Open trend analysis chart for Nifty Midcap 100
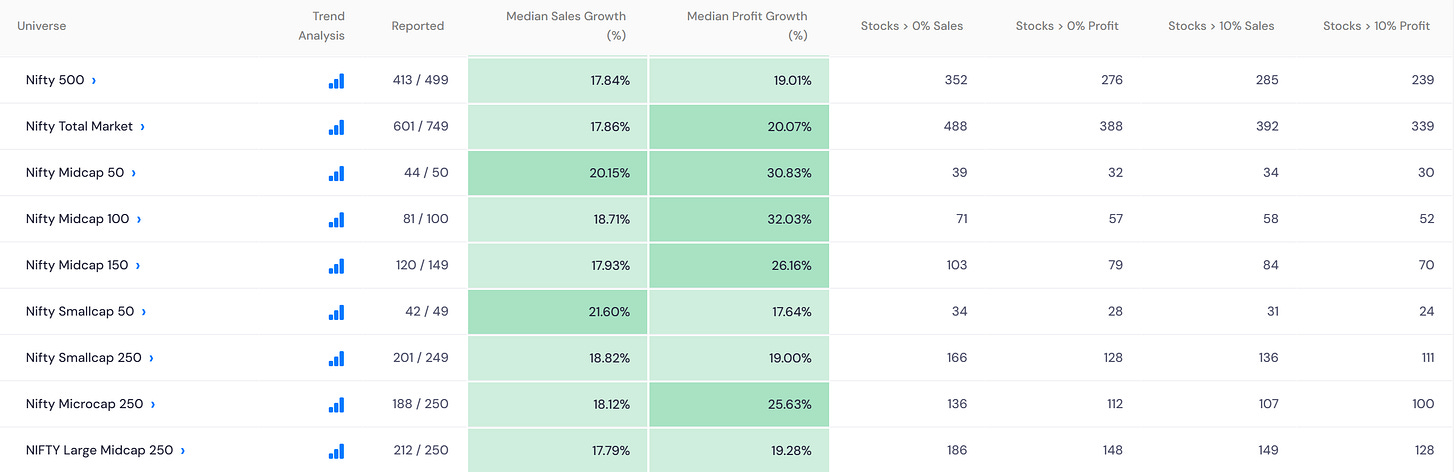Screen dimensions: 1456x472 pos(336,219)
